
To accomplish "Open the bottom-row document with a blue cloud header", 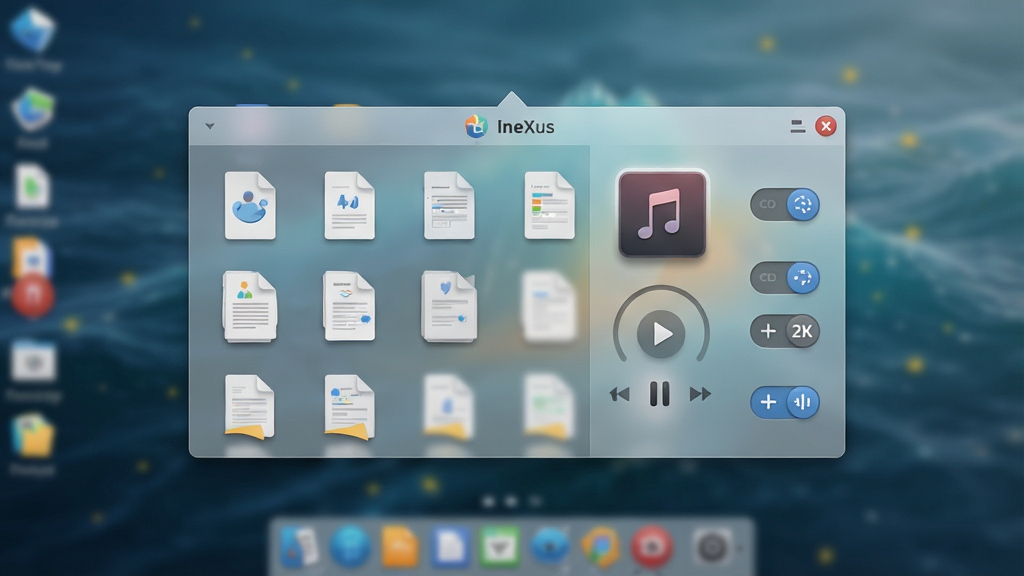I will pyautogui.click(x=349, y=407).
